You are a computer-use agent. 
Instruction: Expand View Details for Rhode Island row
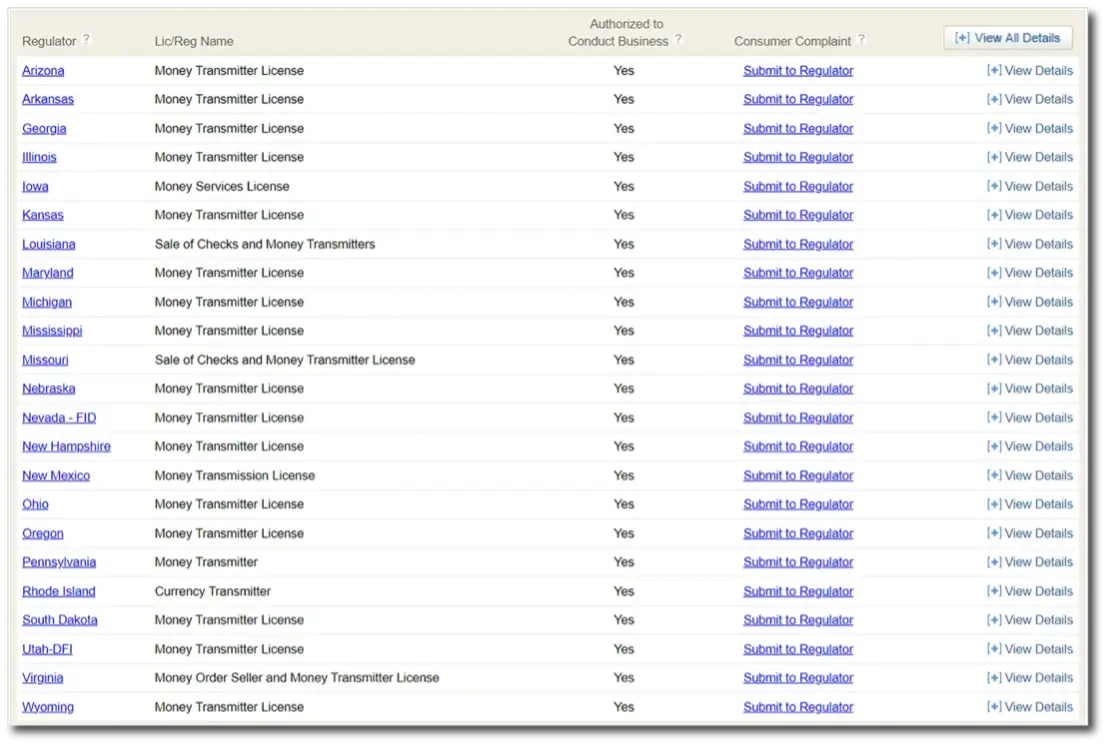point(1029,591)
